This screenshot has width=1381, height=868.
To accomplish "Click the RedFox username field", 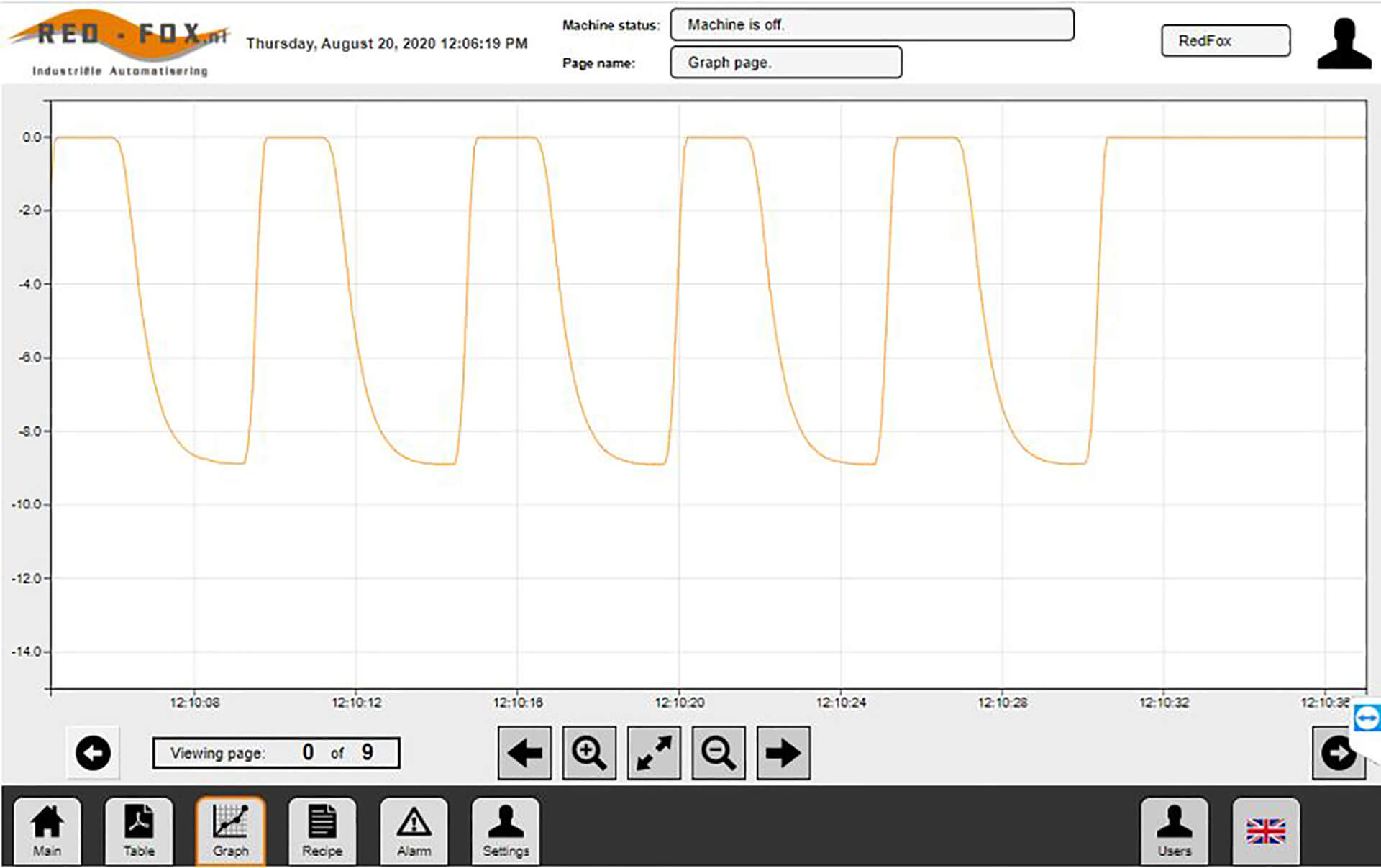I will [x=1225, y=41].
